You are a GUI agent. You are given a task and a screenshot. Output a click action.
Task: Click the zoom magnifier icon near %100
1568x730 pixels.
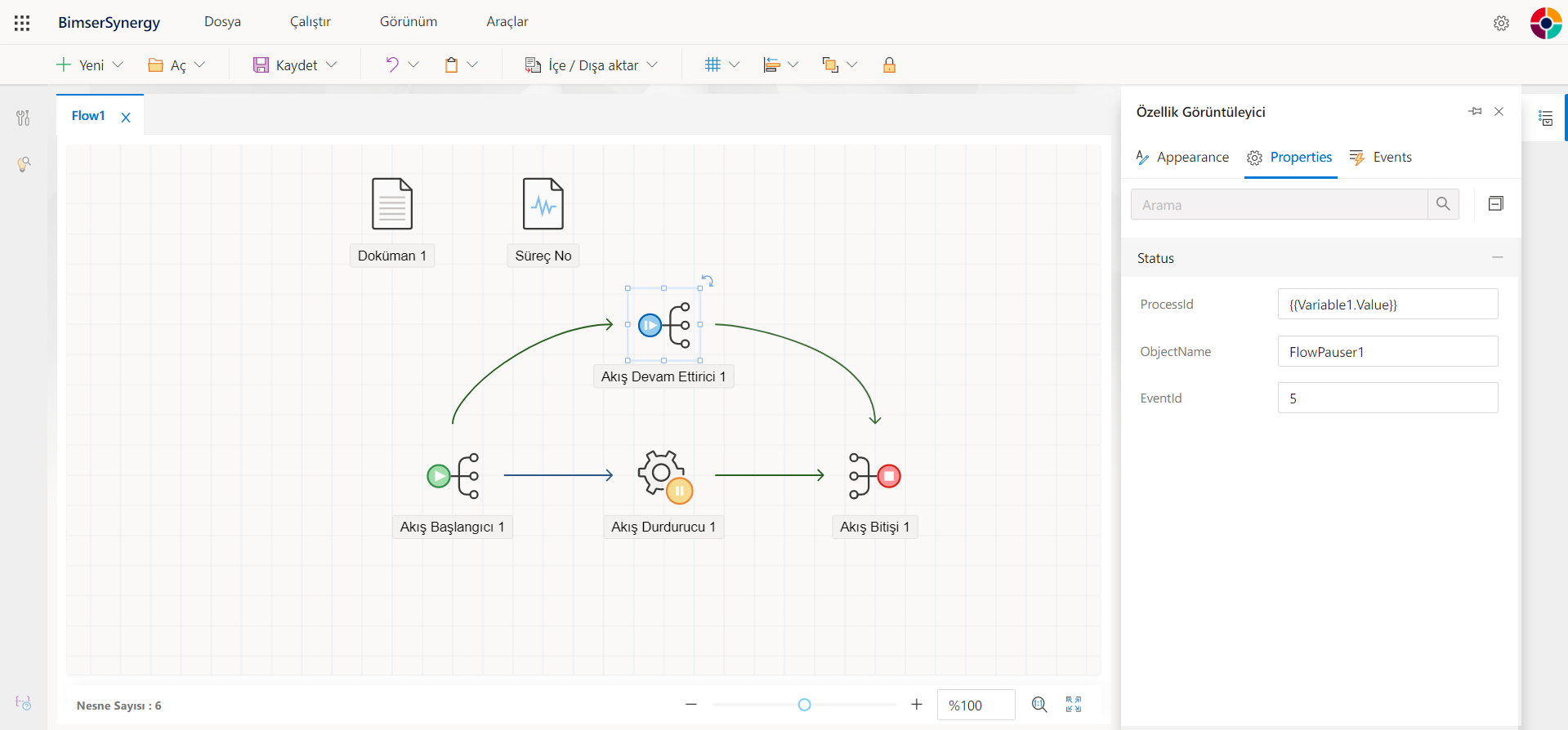point(1039,705)
